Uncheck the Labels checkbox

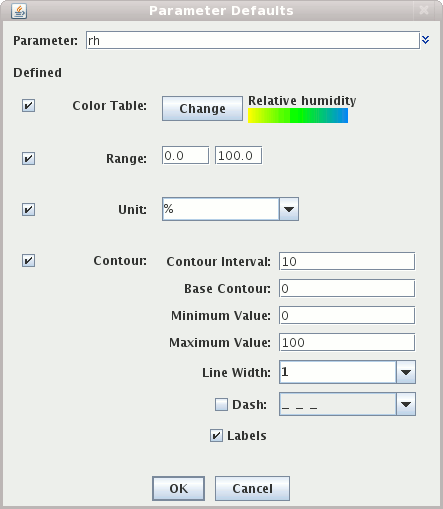tap(216, 436)
